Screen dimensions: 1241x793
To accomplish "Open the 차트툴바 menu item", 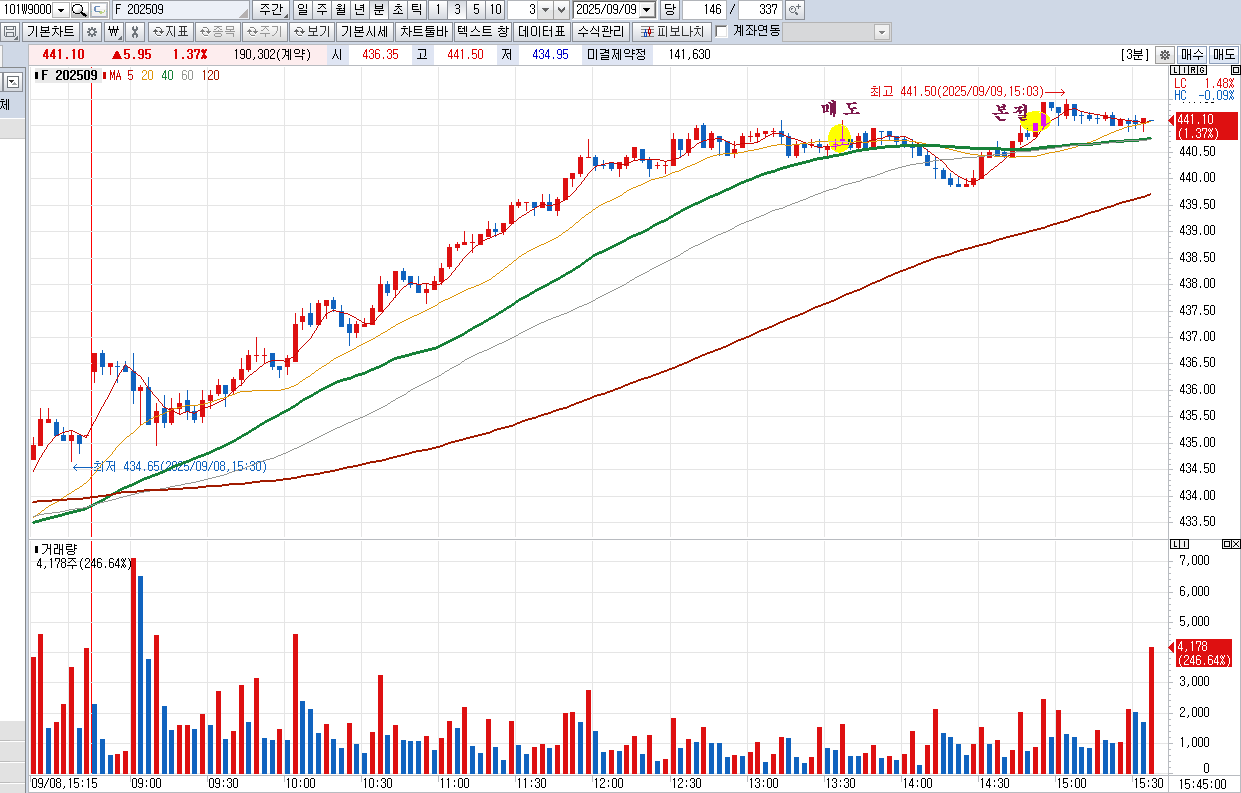I will tap(423, 31).
